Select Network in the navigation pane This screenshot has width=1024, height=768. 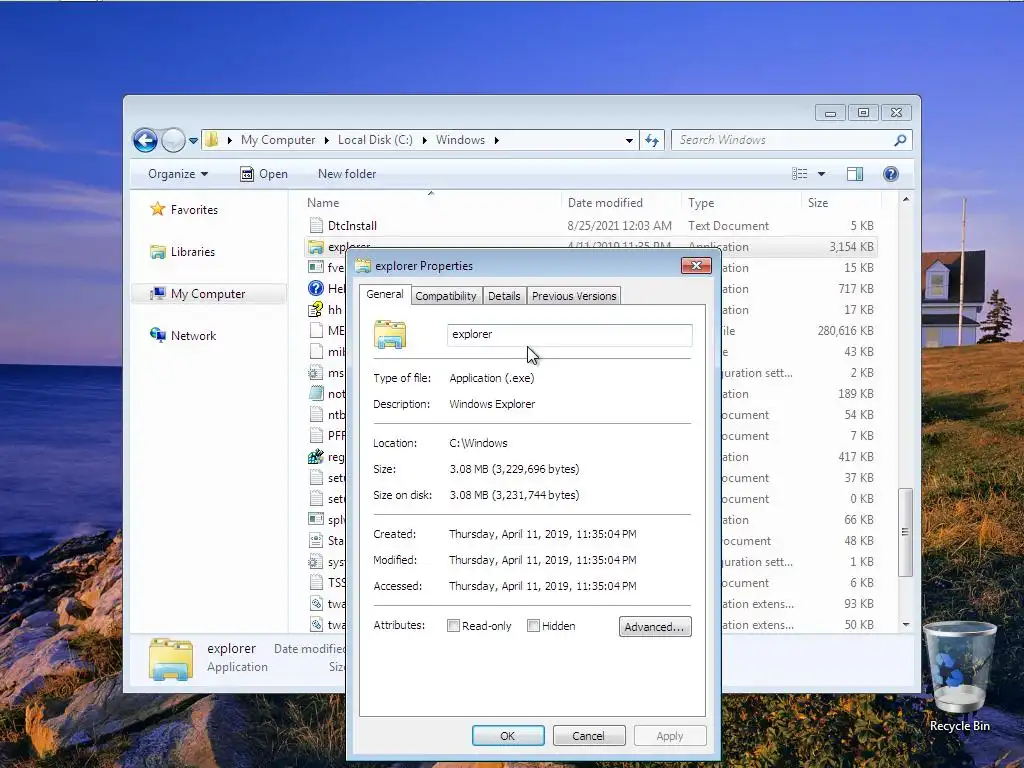pyautogui.click(x=193, y=336)
